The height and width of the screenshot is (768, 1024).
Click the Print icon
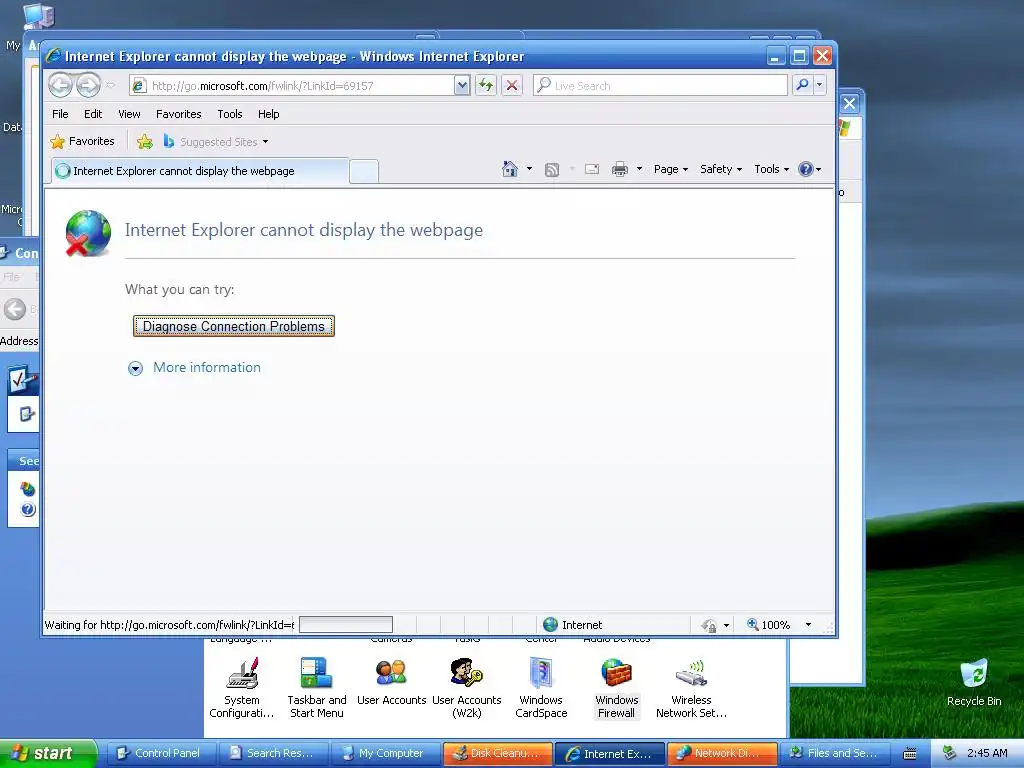(x=620, y=170)
